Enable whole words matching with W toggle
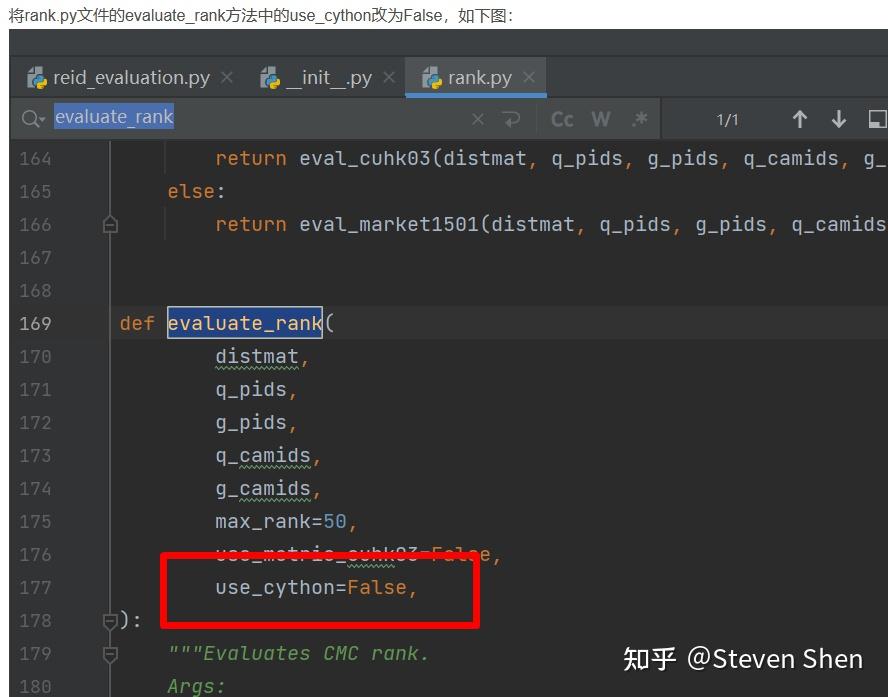This screenshot has width=888, height=697. [599, 118]
